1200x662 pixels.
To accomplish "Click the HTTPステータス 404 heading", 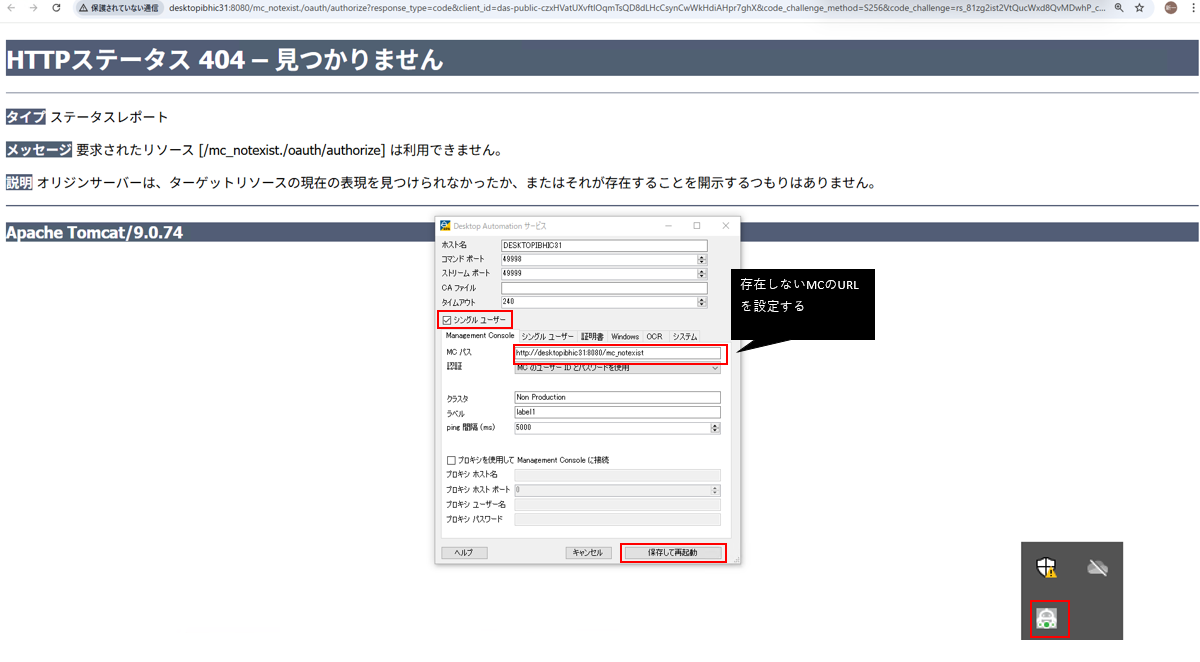I will pos(225,59).
